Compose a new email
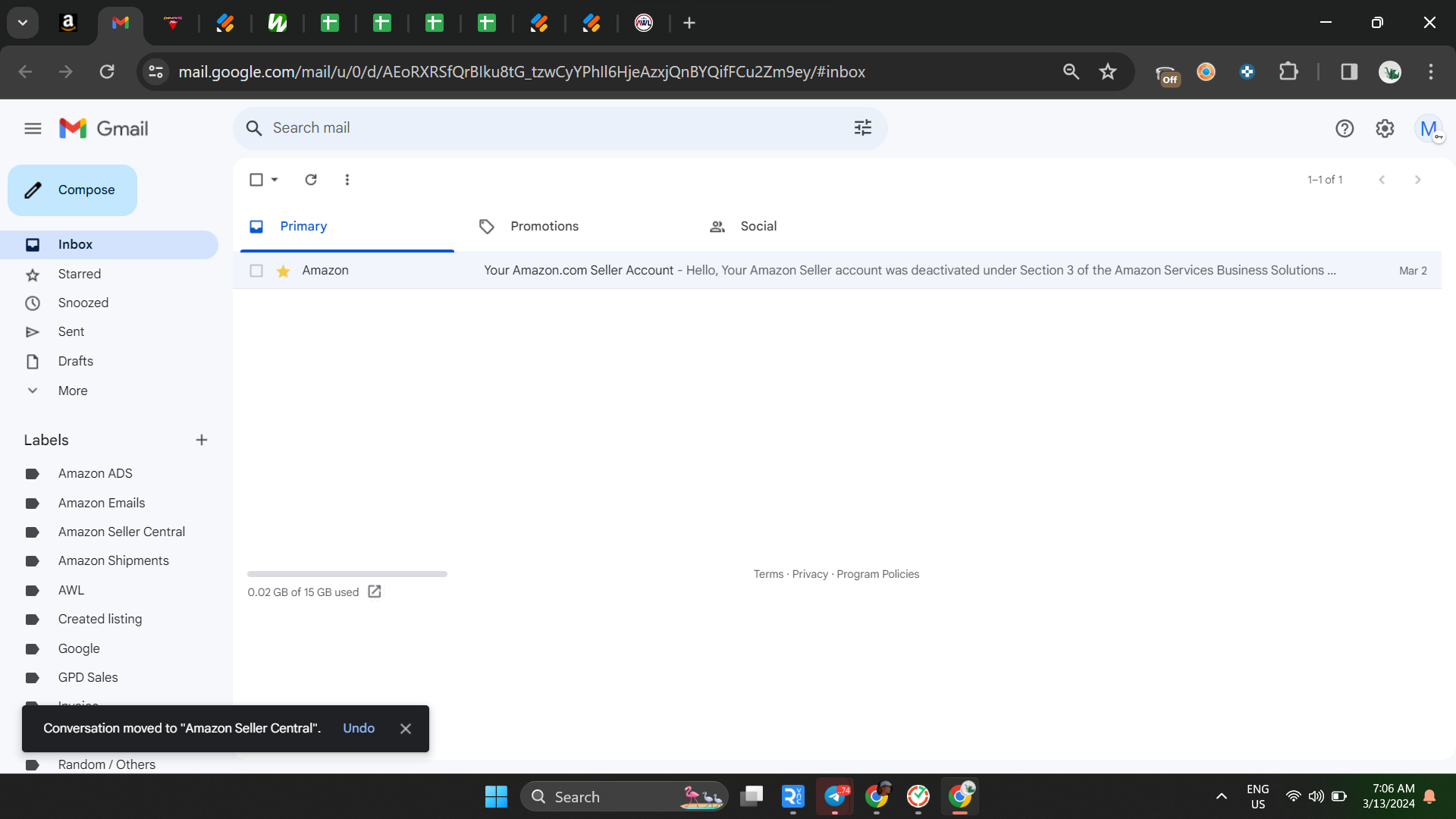Screen dimensions: 1456x819 (x=73, y=190)
